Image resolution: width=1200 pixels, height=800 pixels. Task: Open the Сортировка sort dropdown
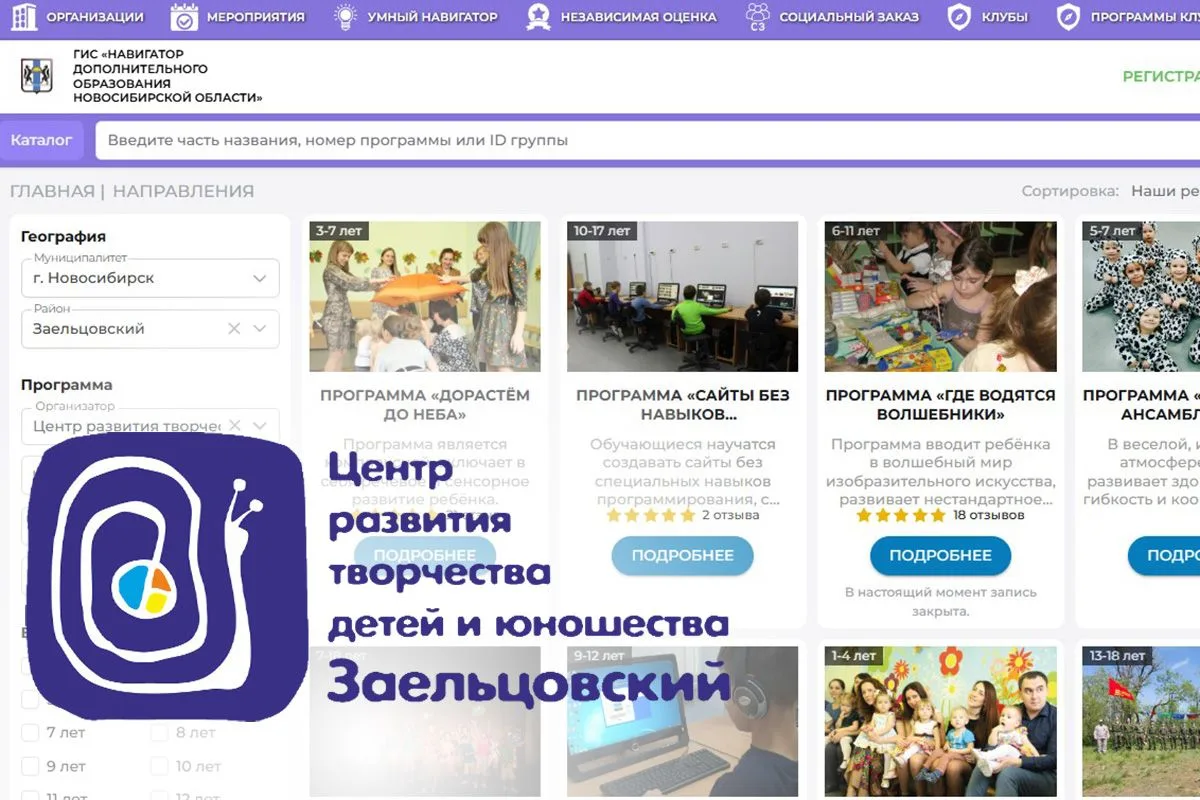coord(1165,191)
